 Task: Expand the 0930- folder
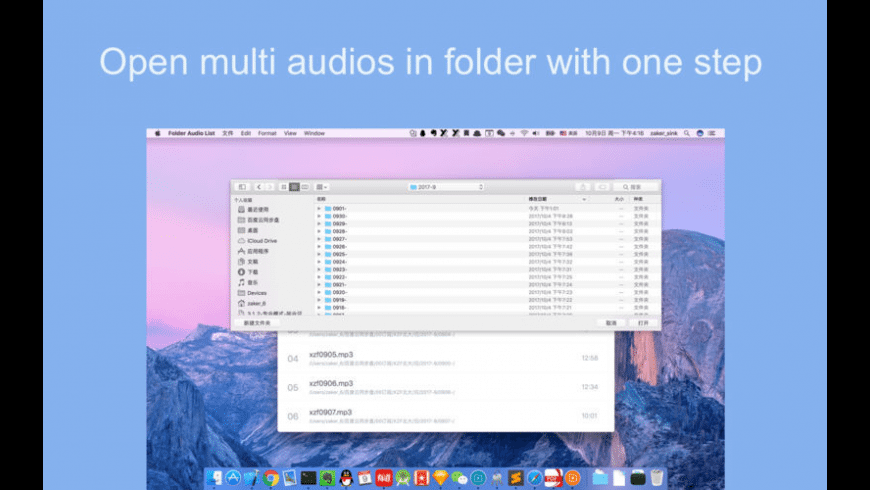pos(319,216)
